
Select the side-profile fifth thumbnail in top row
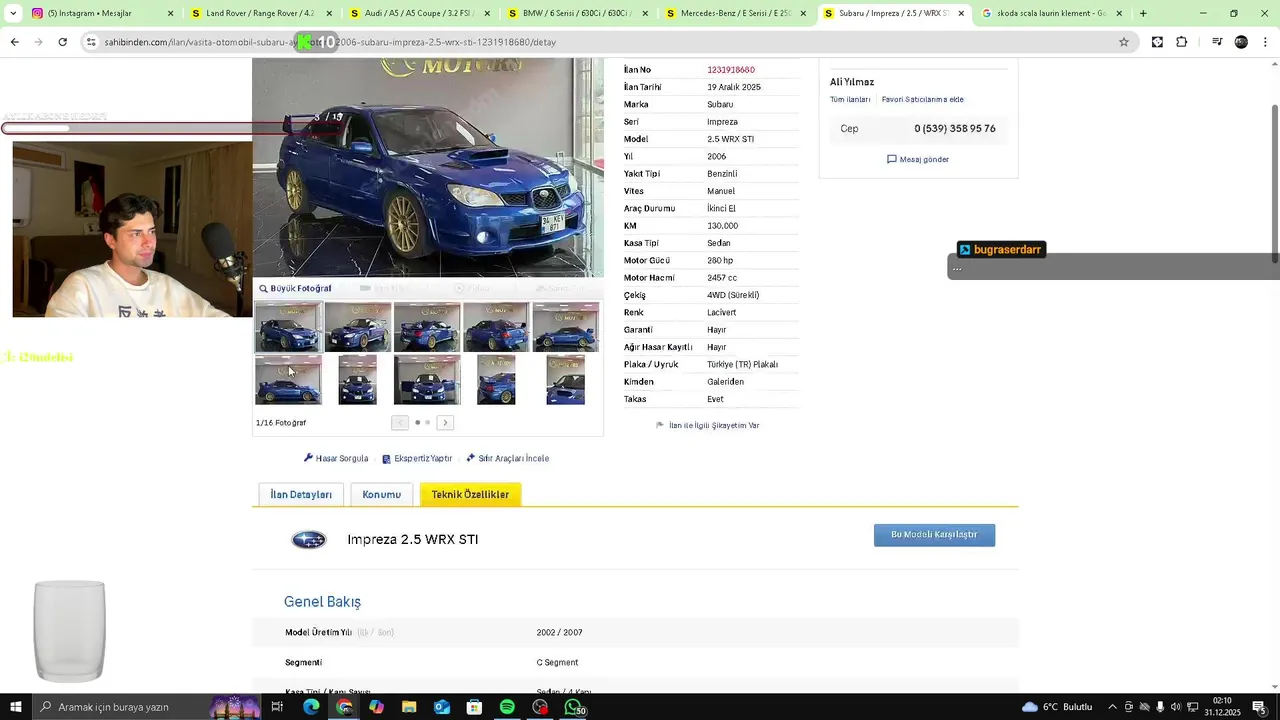[x=566, y=326]
